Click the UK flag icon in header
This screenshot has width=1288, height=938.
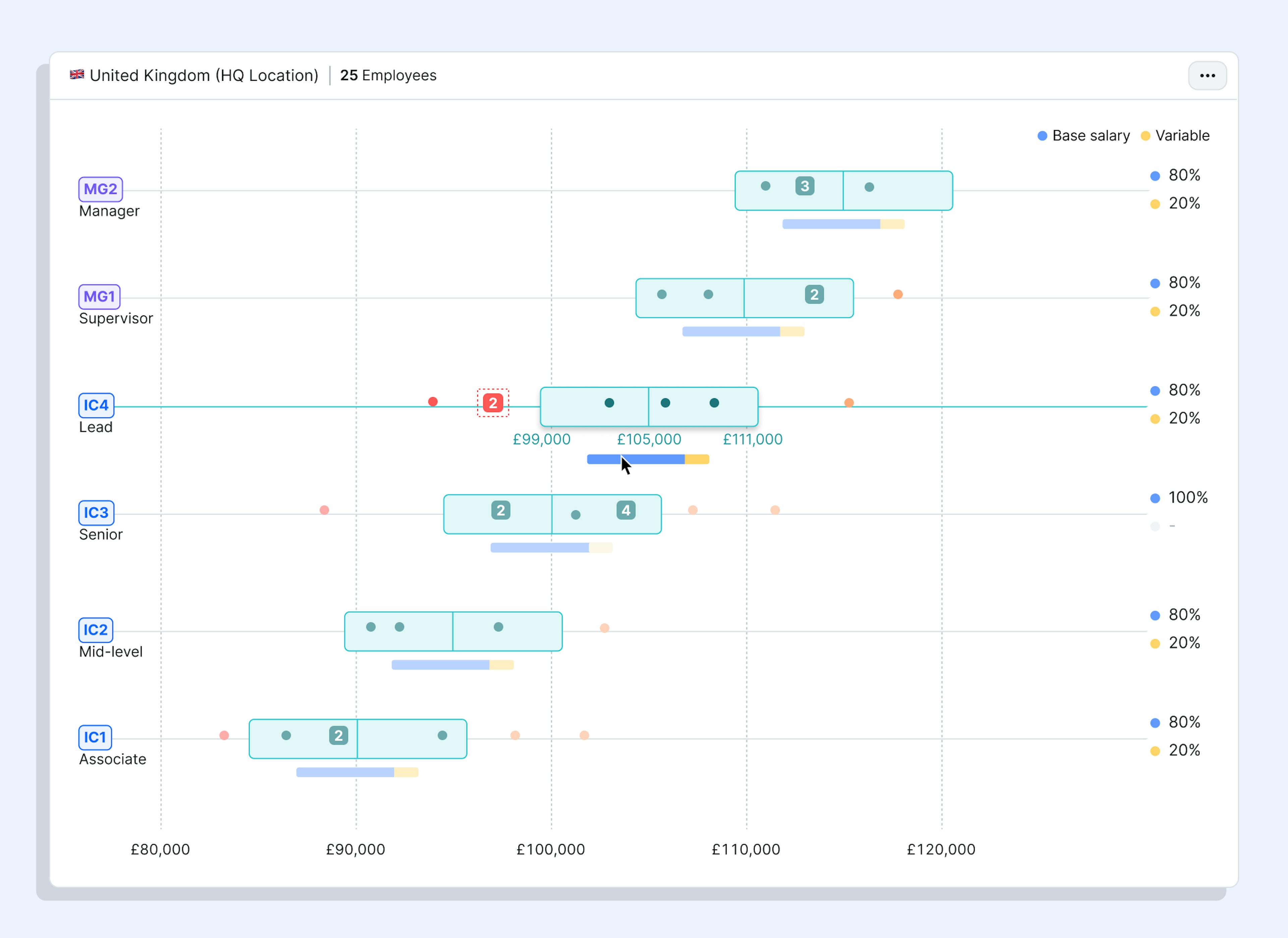pyautogui.click(x=77, y=74)
